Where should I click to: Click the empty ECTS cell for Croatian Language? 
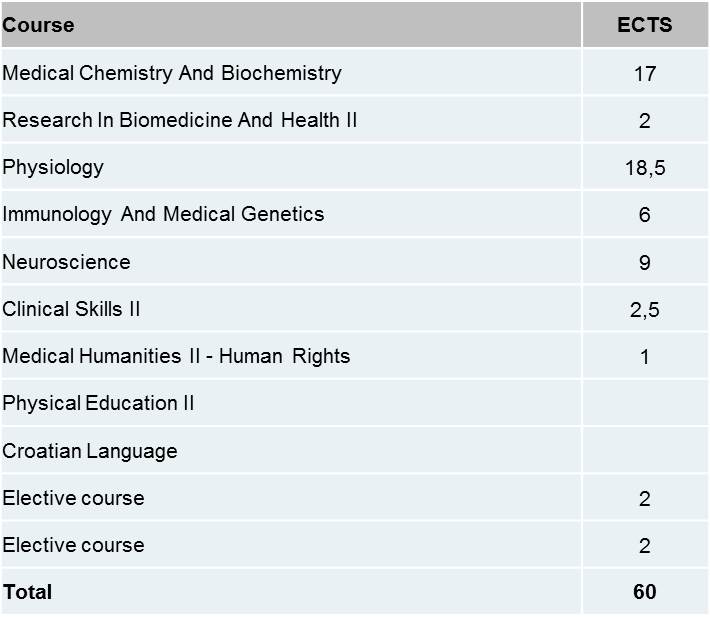click(645, 450)
